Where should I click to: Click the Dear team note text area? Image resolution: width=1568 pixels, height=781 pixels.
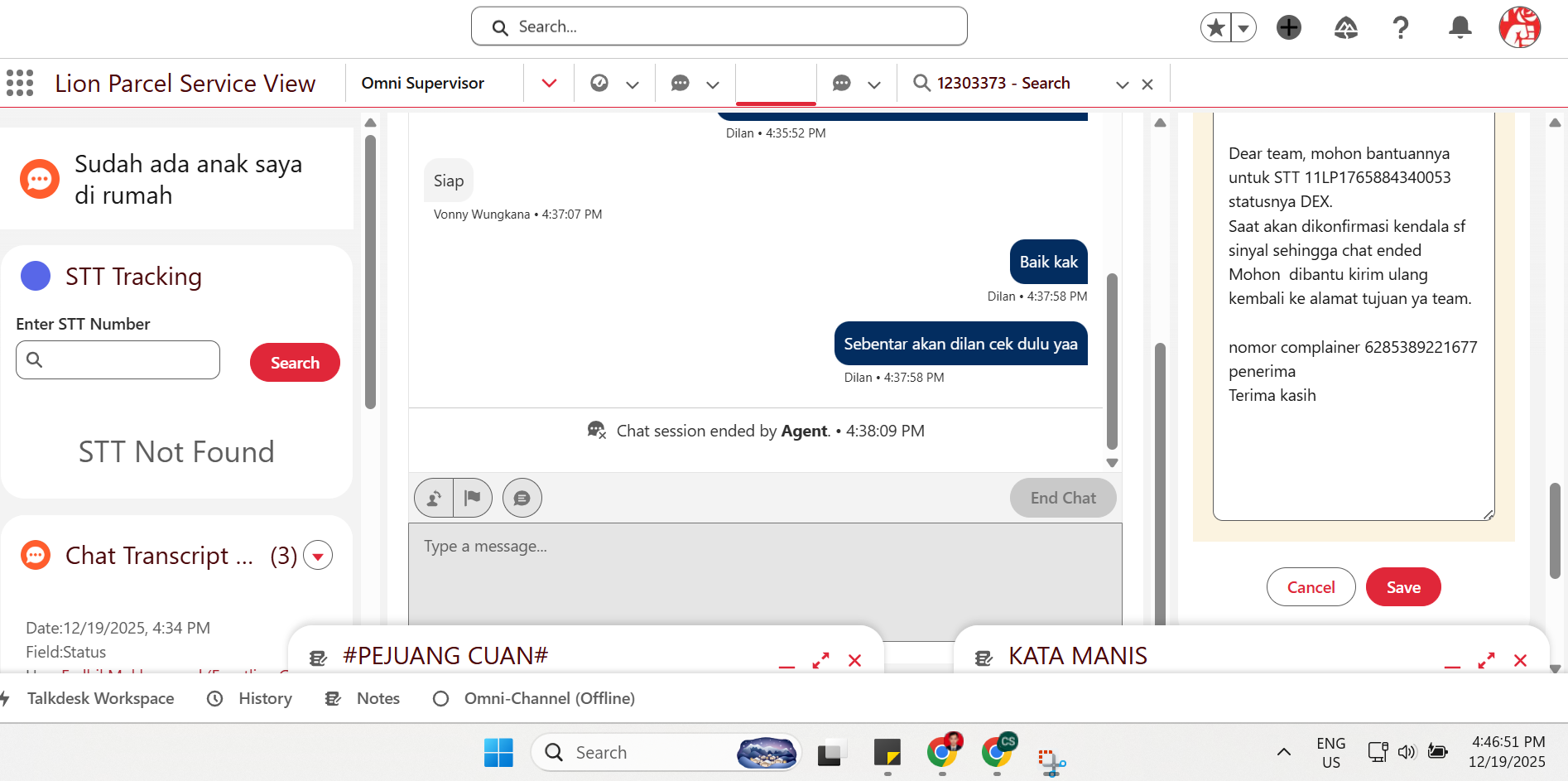tap(1354, 316)
